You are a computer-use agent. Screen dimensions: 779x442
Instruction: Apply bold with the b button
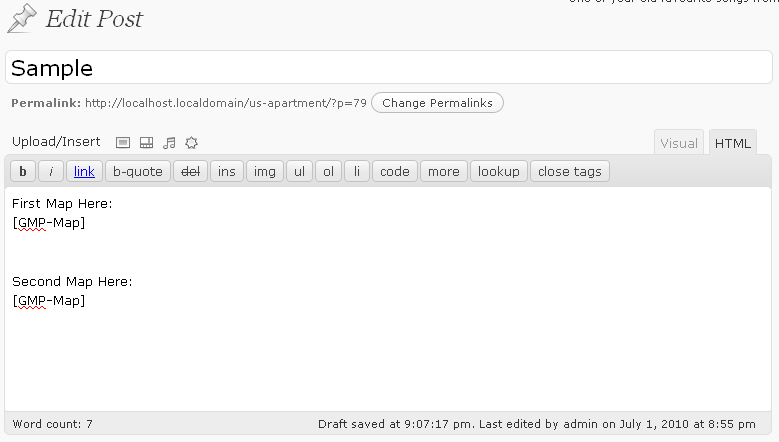click(23, 171)
